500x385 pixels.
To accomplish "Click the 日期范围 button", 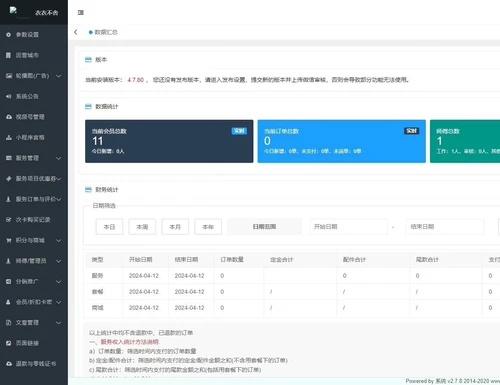I will (265, 227).
